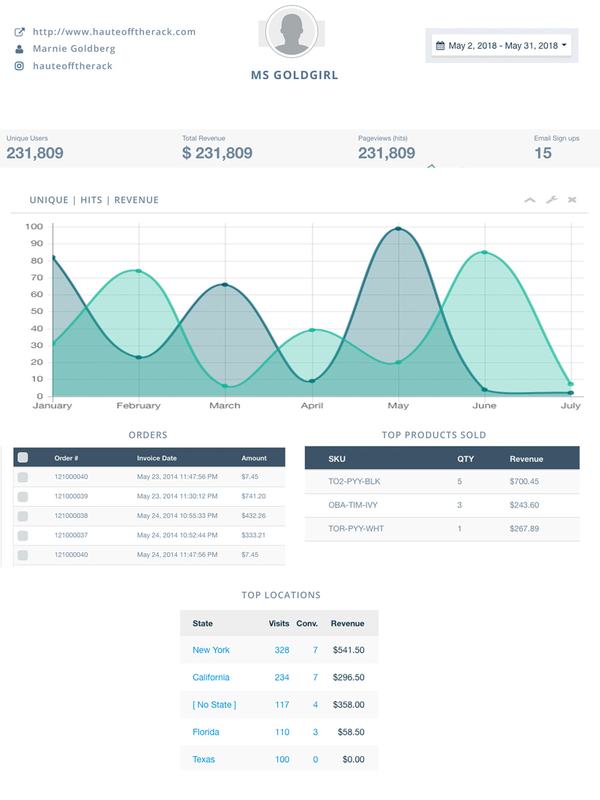600x800 pixels.
Task: Click the TOR-PYY-WHT product SKU row
Action: [442, 529]
